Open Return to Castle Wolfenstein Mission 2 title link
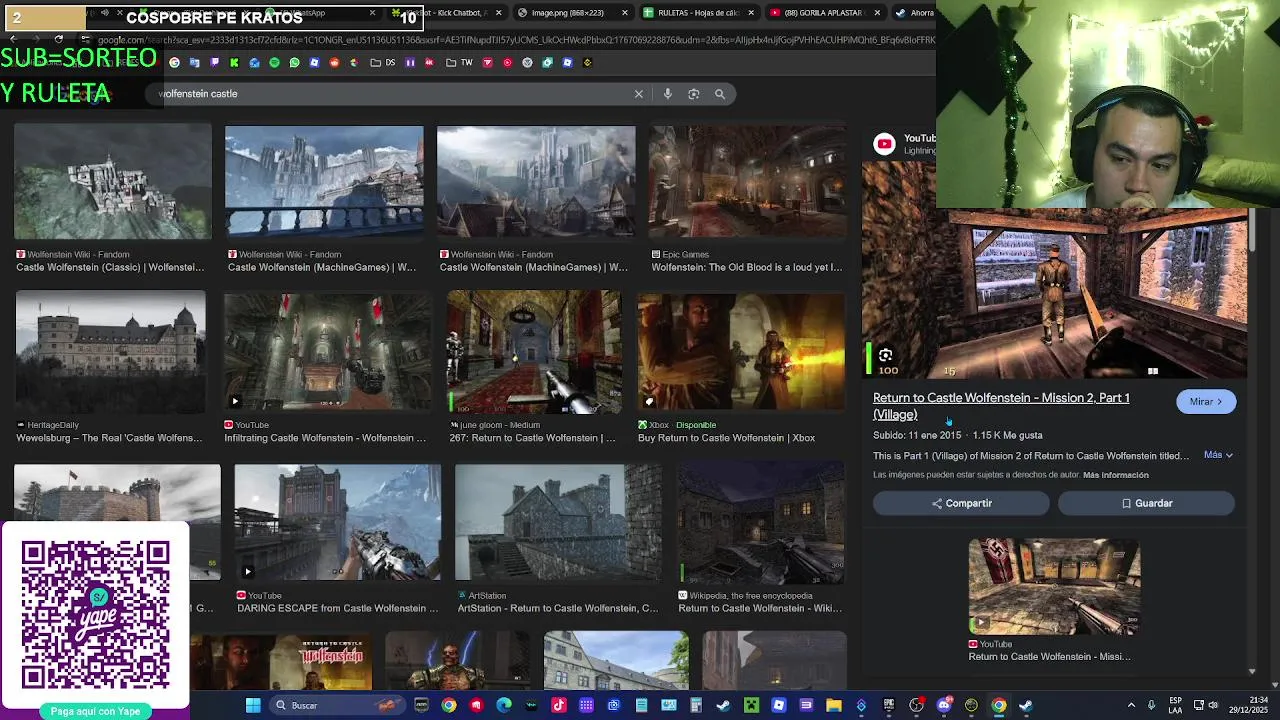The image size is (1280, 720). (1001, 406)
